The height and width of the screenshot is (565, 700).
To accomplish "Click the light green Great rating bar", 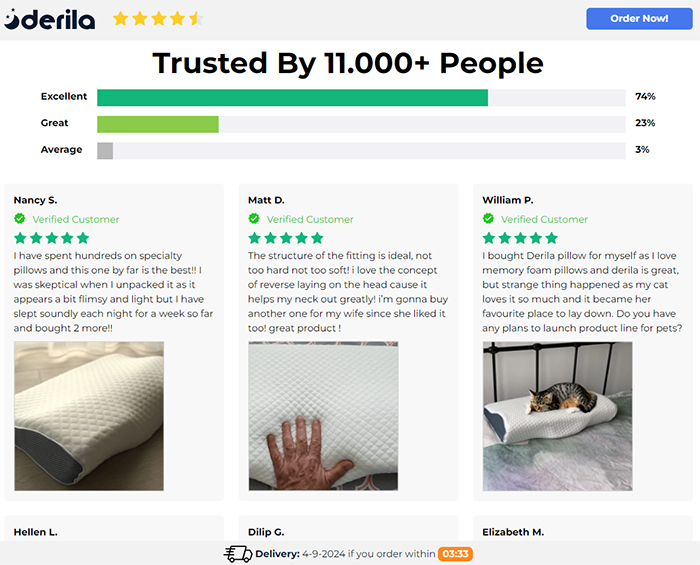I will [x=157, y=123].
